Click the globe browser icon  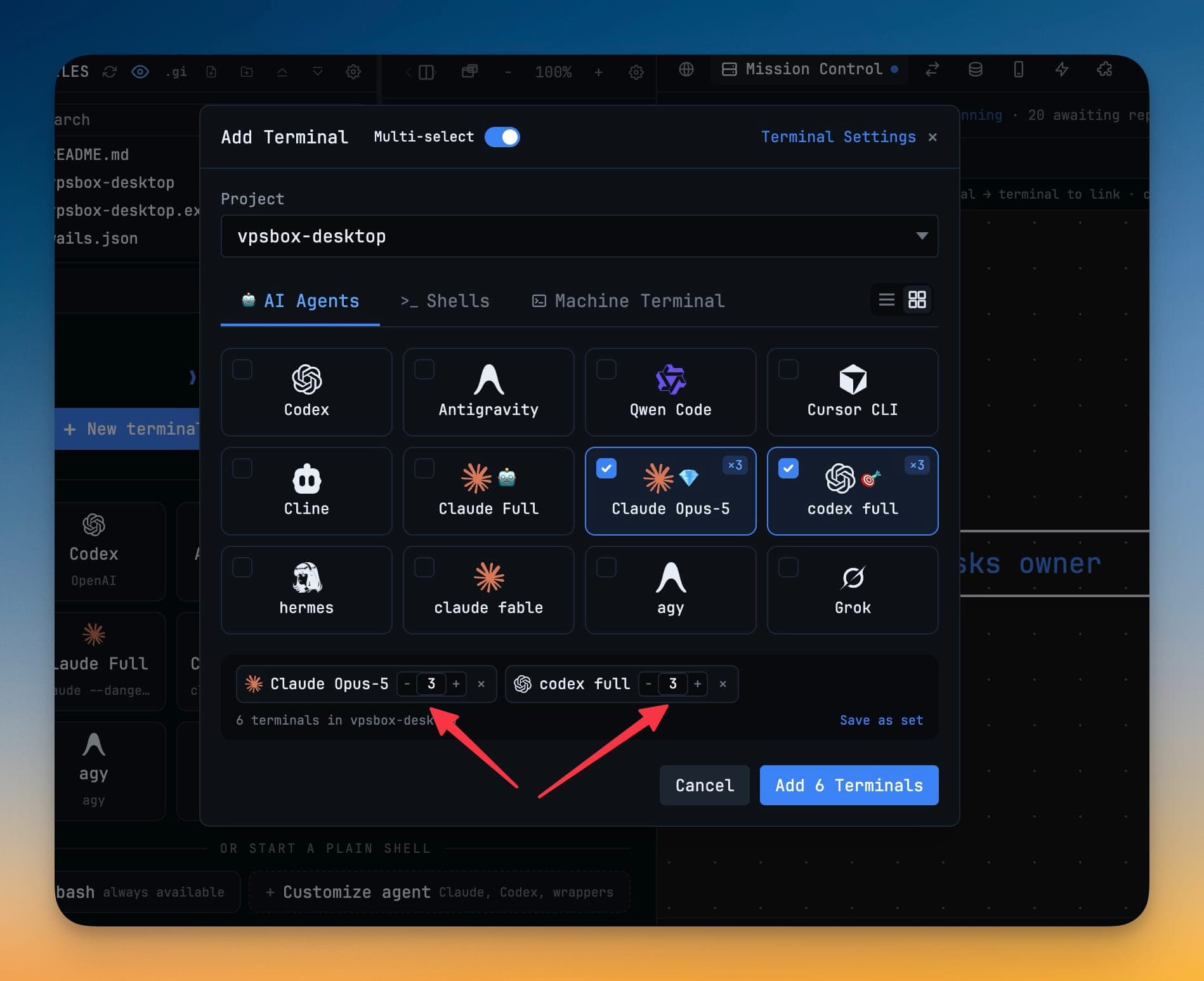(686, 69)
